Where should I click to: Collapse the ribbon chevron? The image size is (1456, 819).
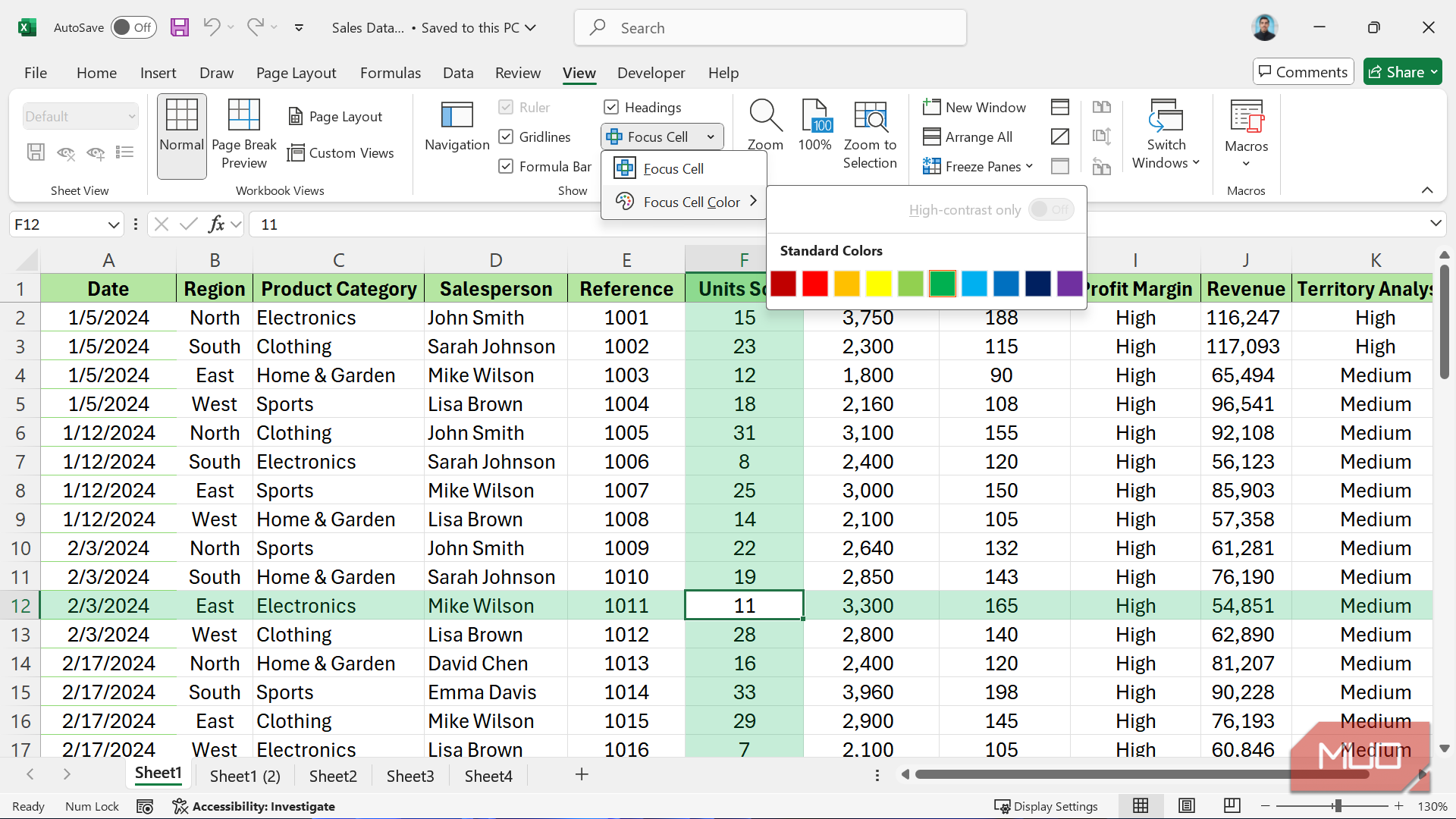[1427, 190]
